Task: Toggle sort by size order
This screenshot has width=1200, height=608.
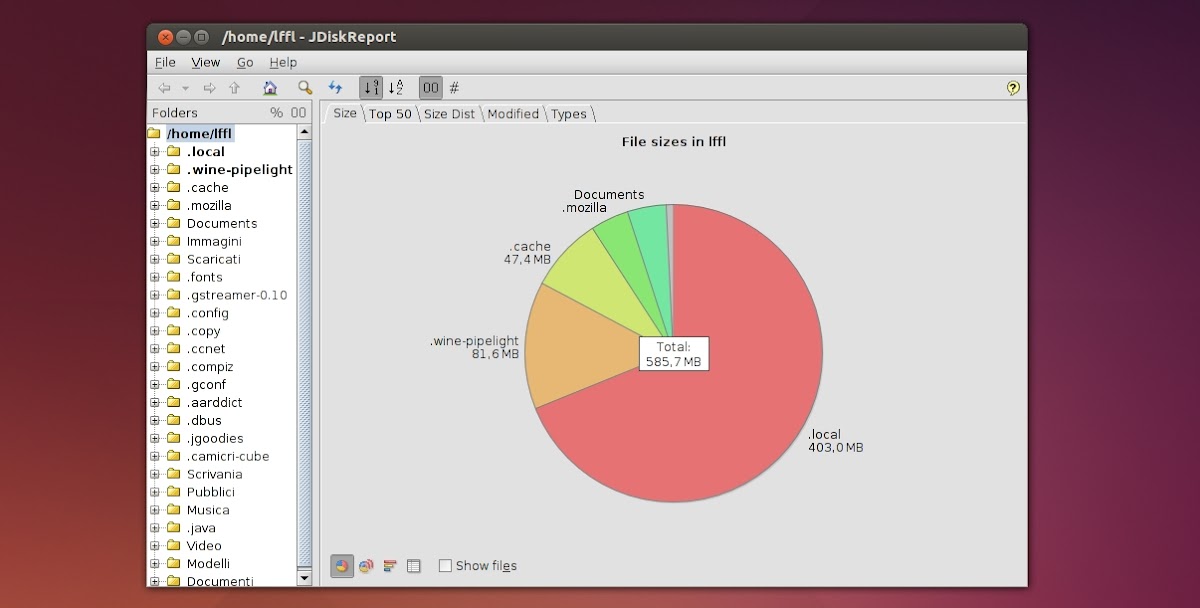Action: pyautogui.click(x=371, y=88)
